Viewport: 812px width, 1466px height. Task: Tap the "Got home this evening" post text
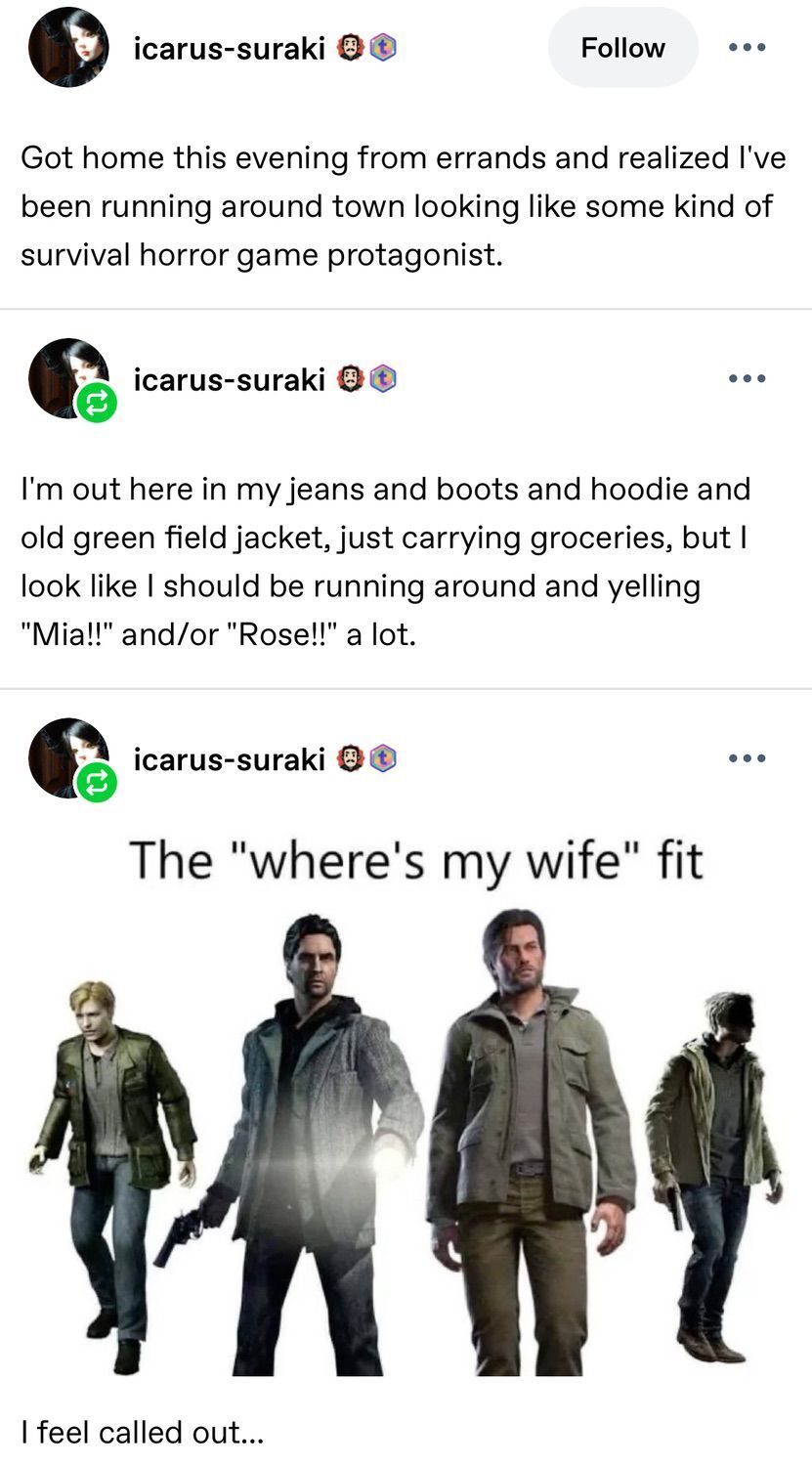pos(403,206)
